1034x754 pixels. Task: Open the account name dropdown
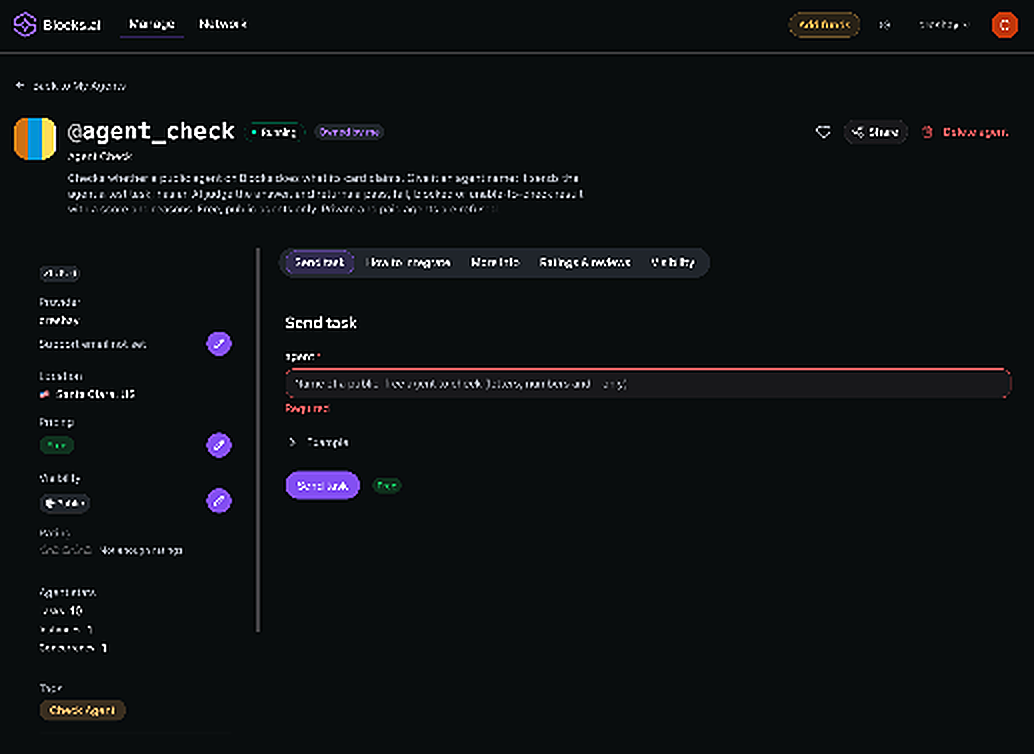944,25
